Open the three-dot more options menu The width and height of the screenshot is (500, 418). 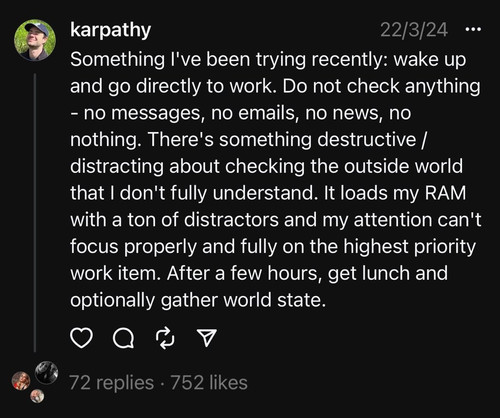(x=473, y=30)
